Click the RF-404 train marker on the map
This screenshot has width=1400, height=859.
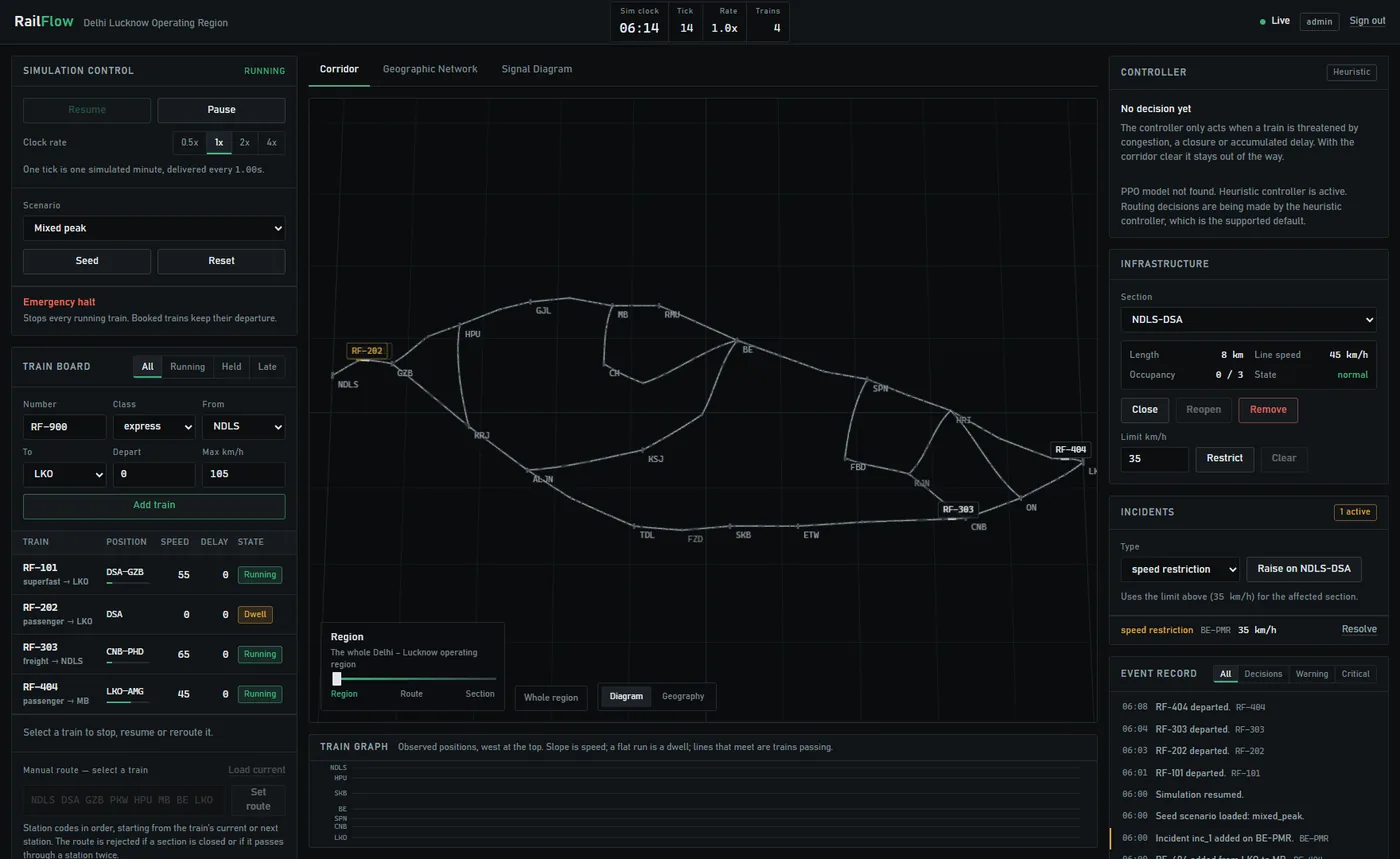coord(1070,450)
